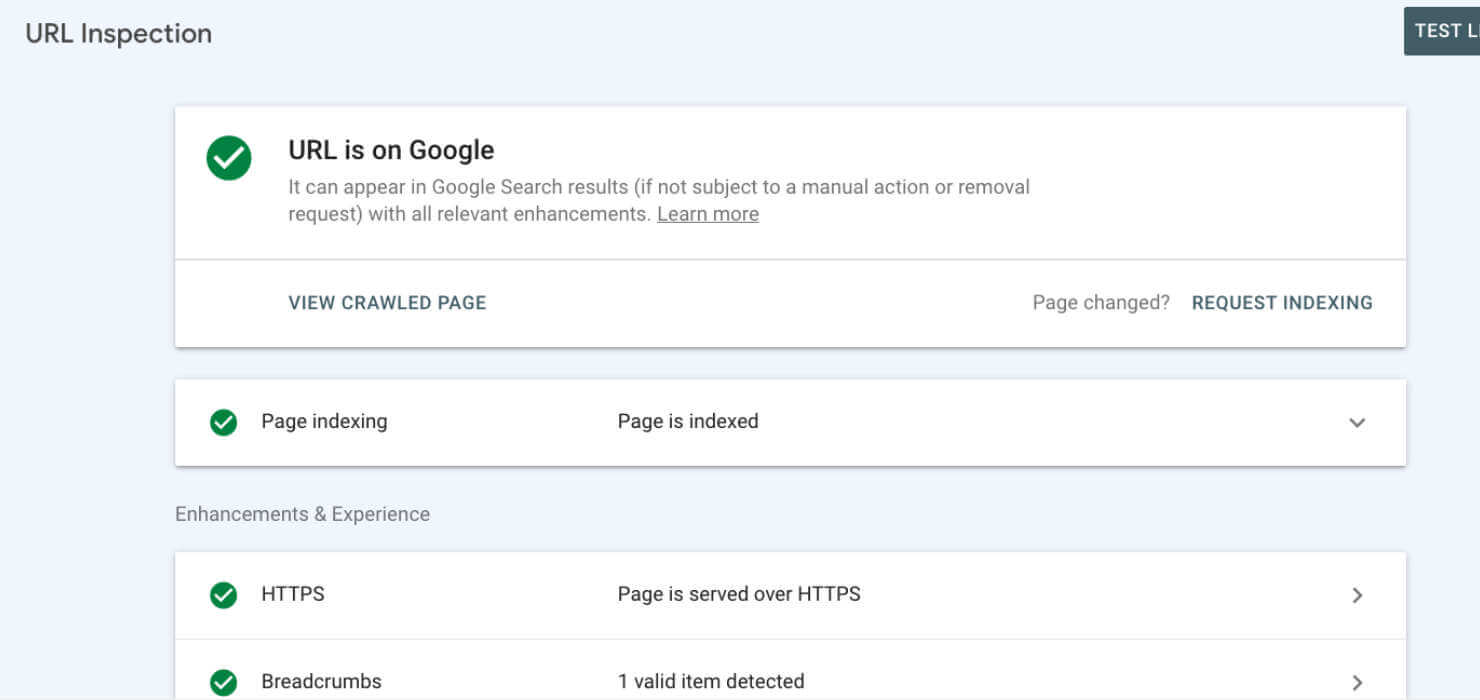Click the Page is indexed status text
The height and width of the screenshot is (700, 1480).
coord(688,421)
